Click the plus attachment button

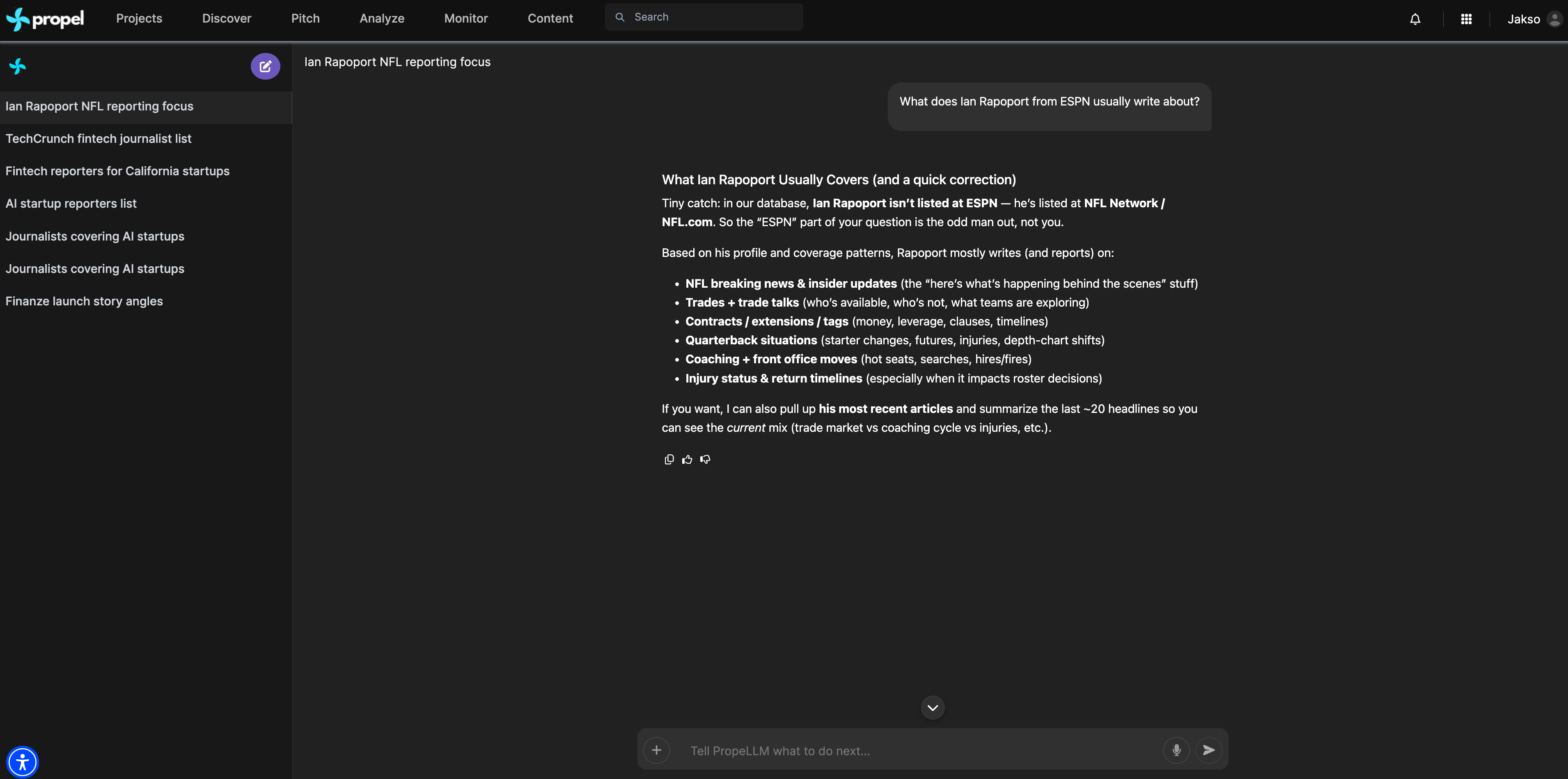click(x=656, y=750)
